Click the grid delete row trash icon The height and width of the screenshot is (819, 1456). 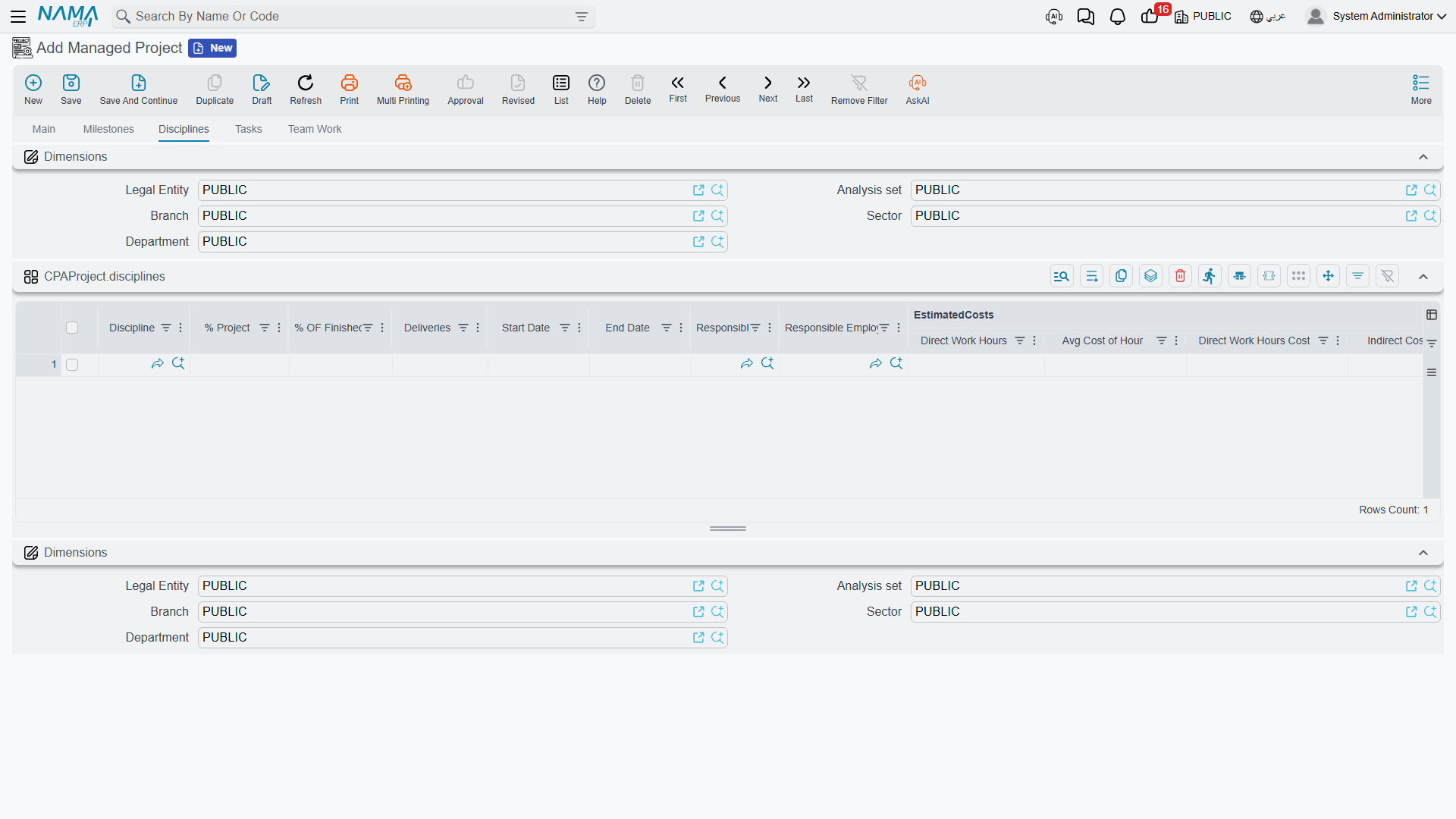1180,276
